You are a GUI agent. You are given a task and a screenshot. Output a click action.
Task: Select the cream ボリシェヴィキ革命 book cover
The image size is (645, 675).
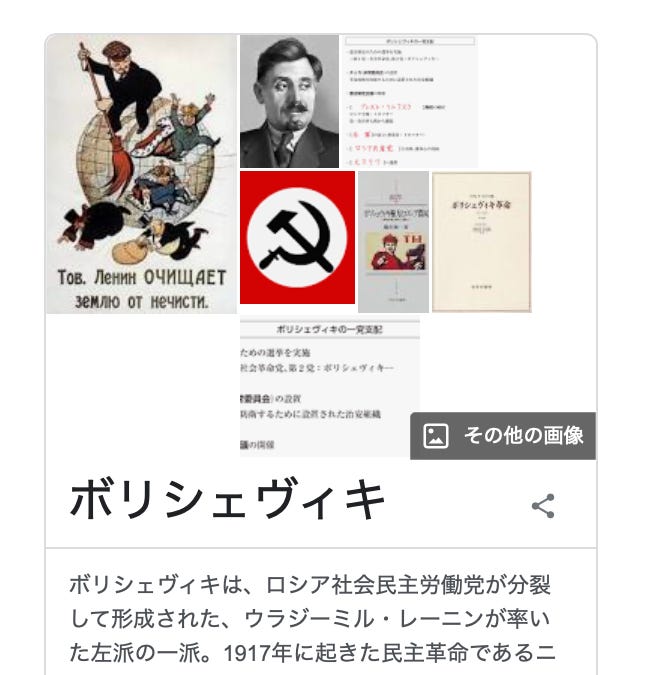(x=482, y=242)
